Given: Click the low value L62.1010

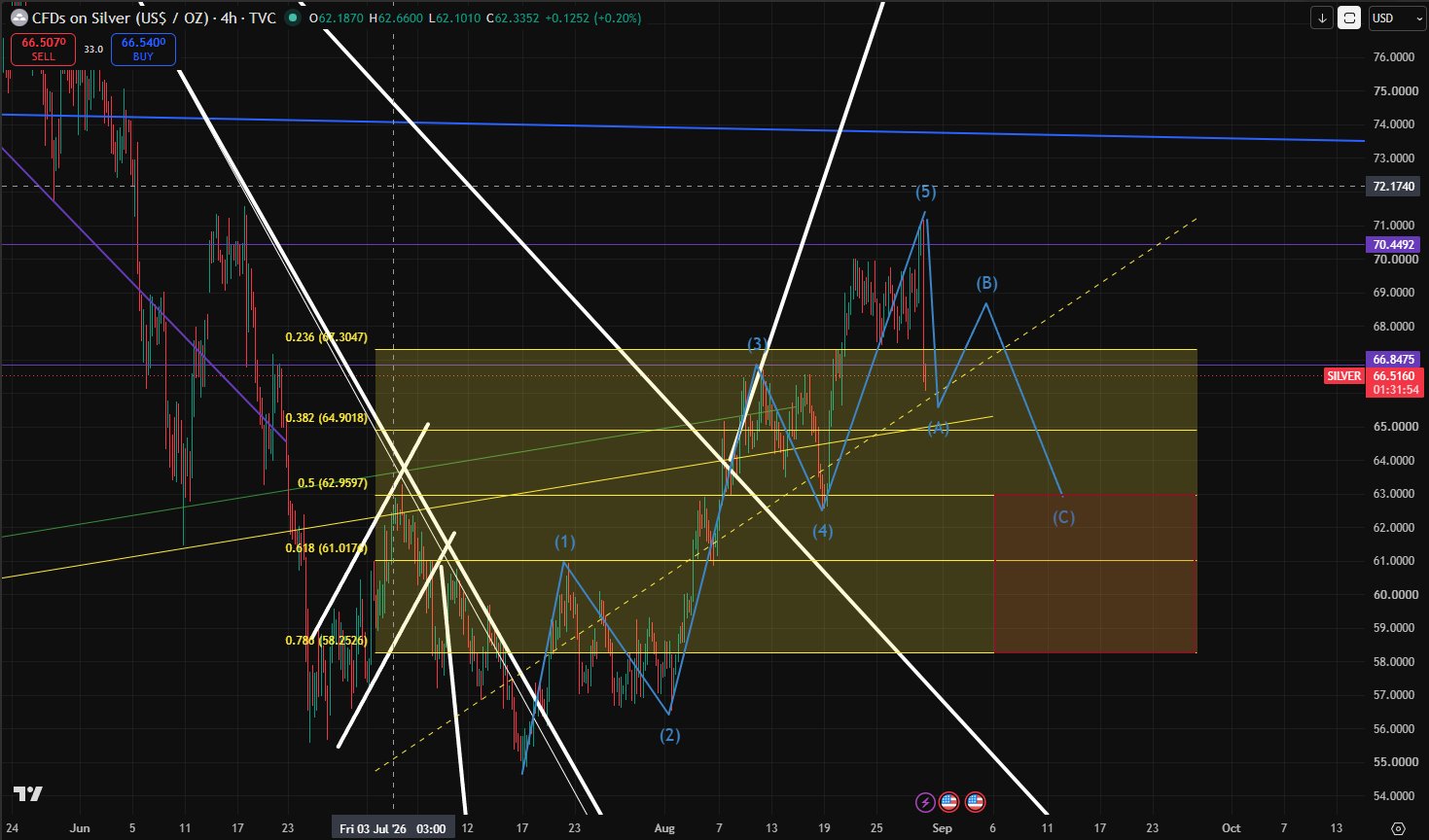Looking at the screenshot, I should (454, 17).
